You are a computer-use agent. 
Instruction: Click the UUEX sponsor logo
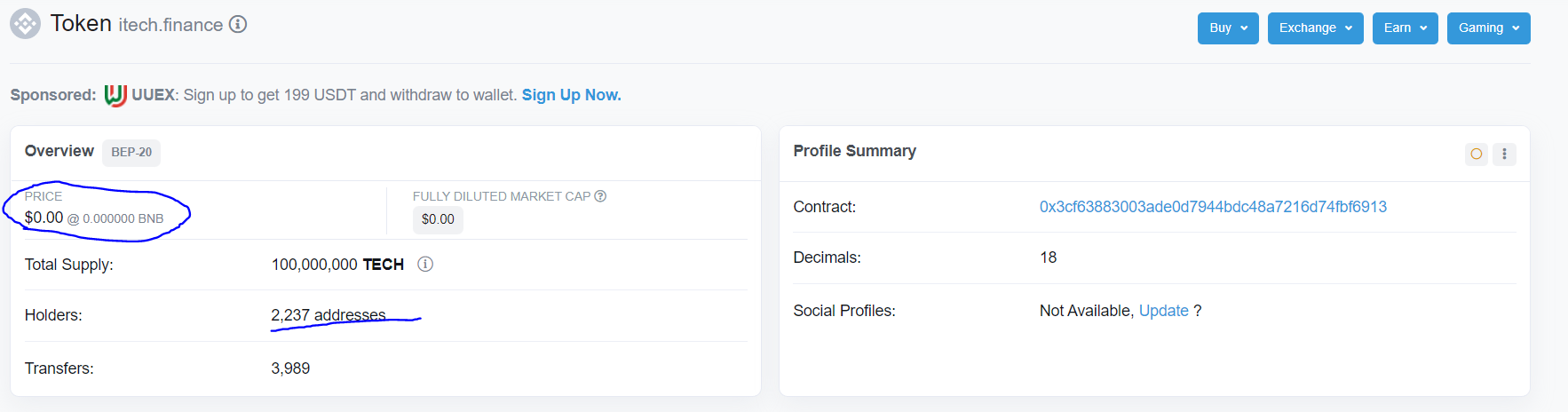[x=115, y=95]
